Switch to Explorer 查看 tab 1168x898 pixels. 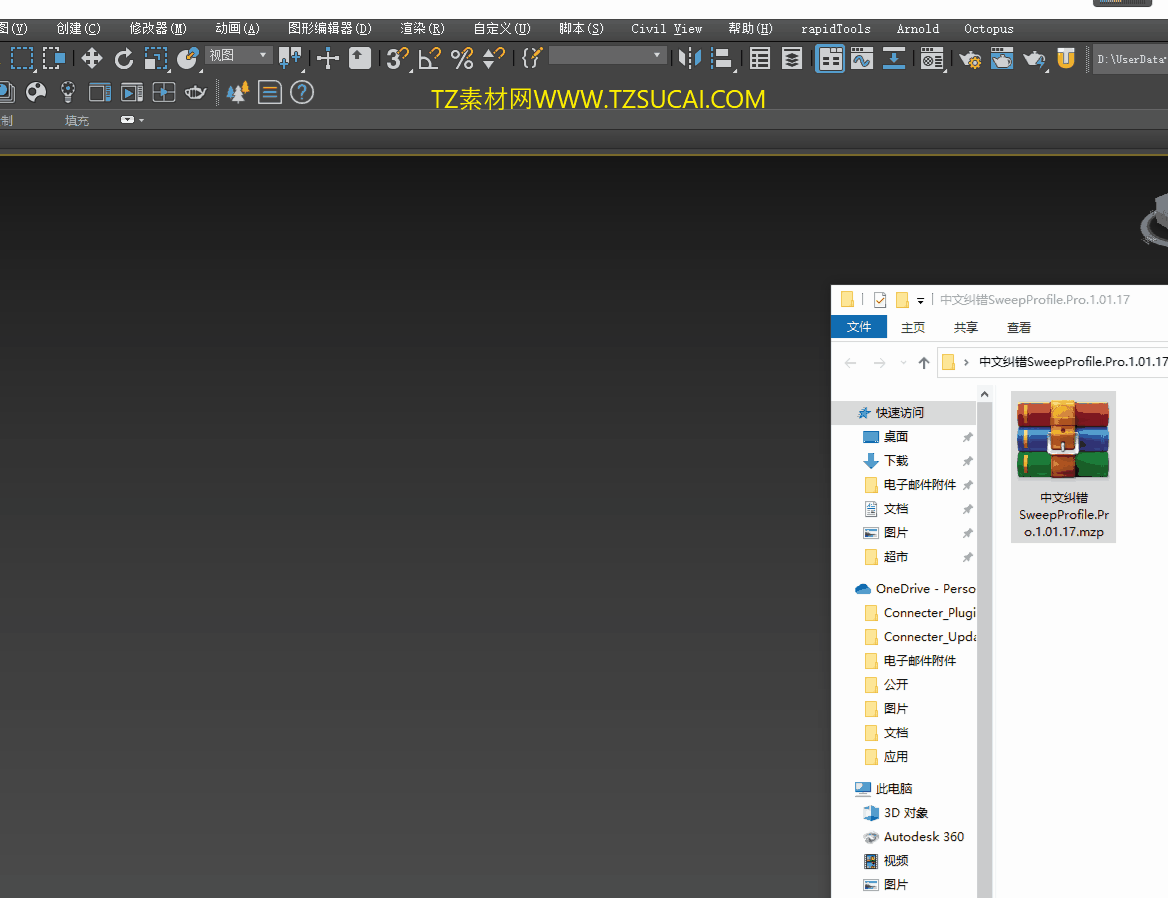point(1019,328)
